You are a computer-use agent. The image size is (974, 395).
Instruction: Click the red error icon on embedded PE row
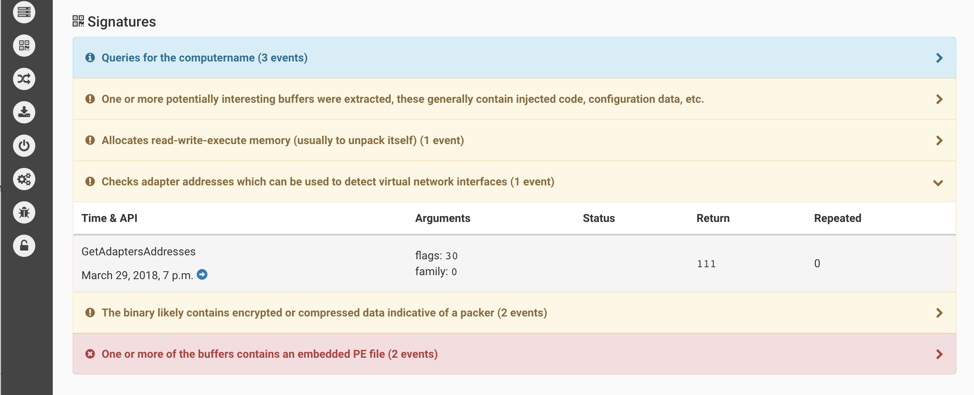point(90,354)
